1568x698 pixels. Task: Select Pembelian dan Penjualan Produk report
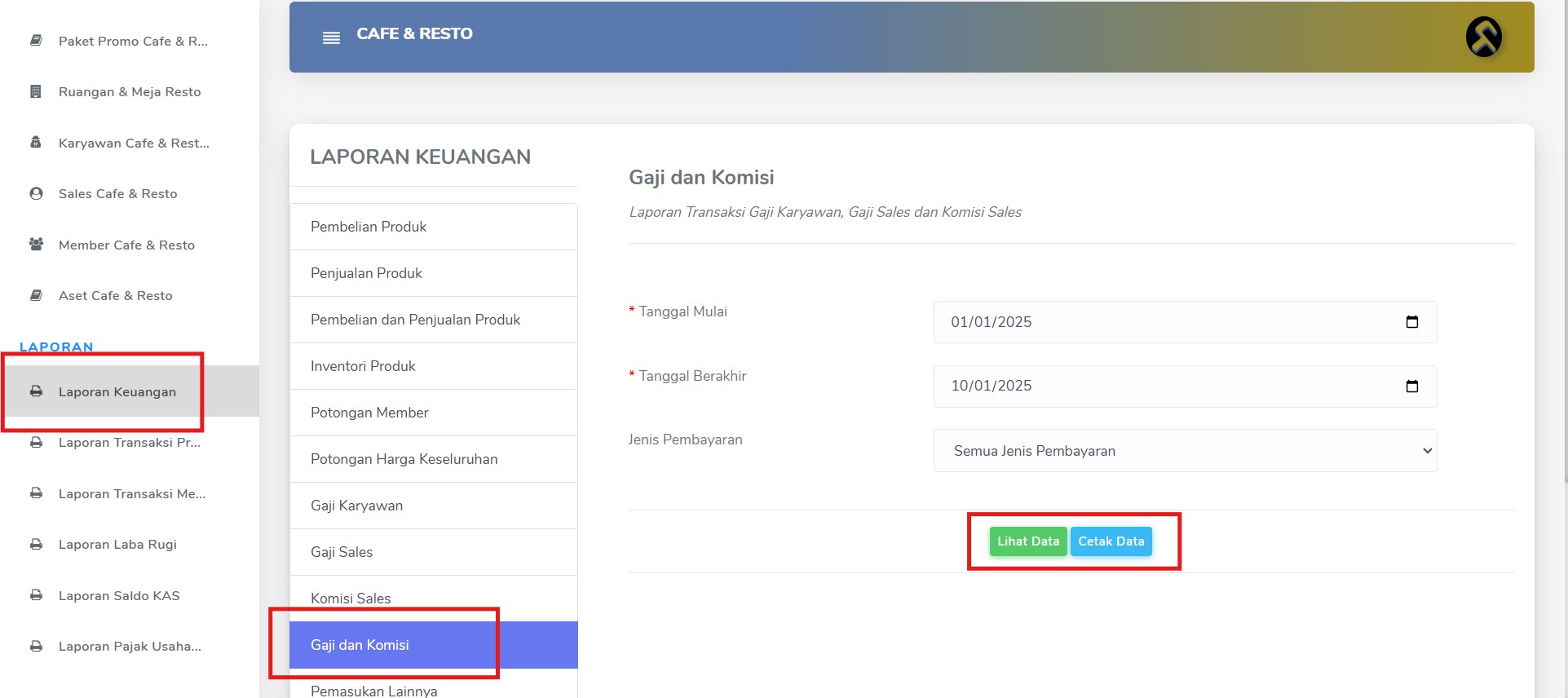click(434, 320)
